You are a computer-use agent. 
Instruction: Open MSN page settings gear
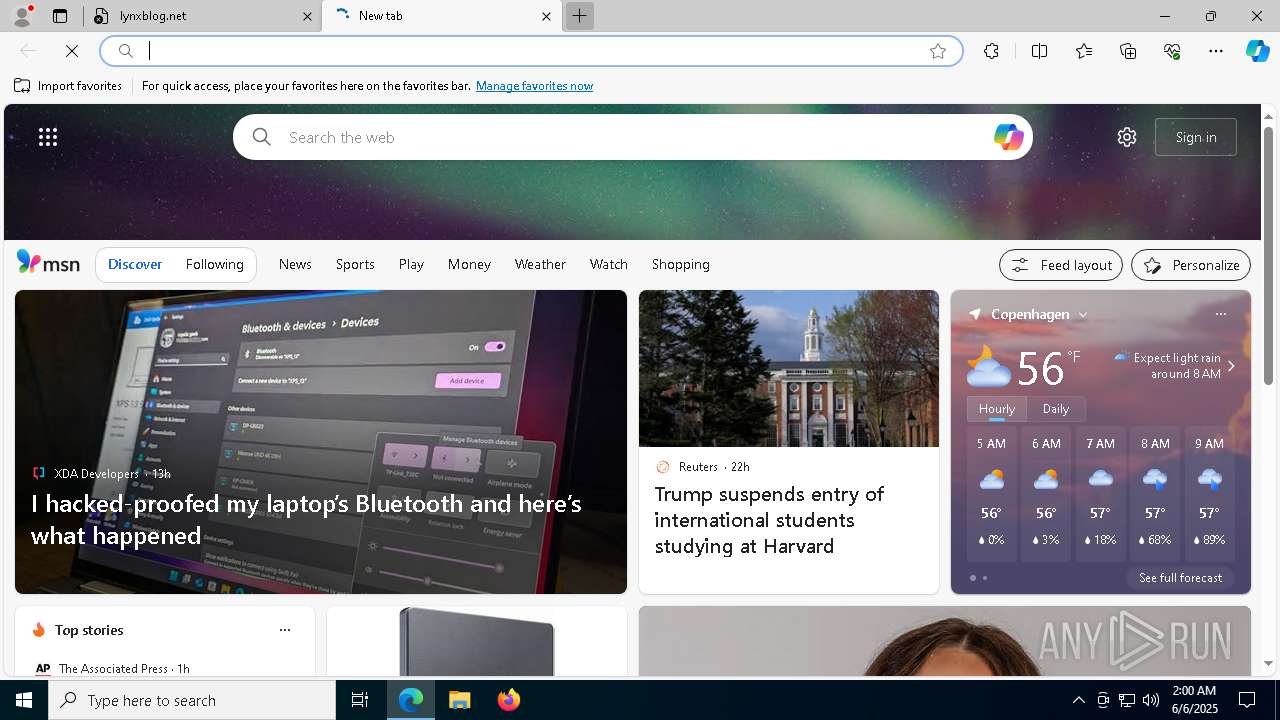click(1127, 137)
